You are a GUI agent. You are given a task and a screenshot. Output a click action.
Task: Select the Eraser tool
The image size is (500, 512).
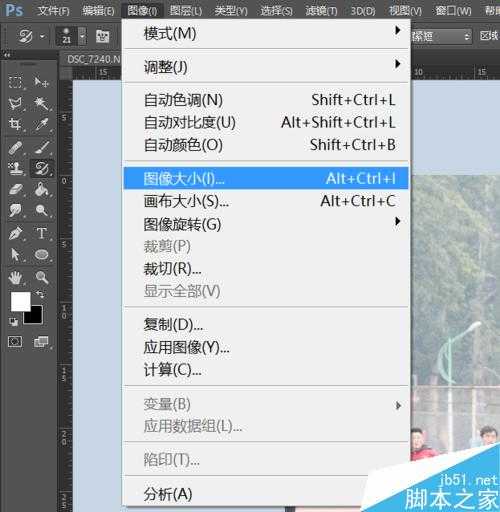[x=15, y=190]
